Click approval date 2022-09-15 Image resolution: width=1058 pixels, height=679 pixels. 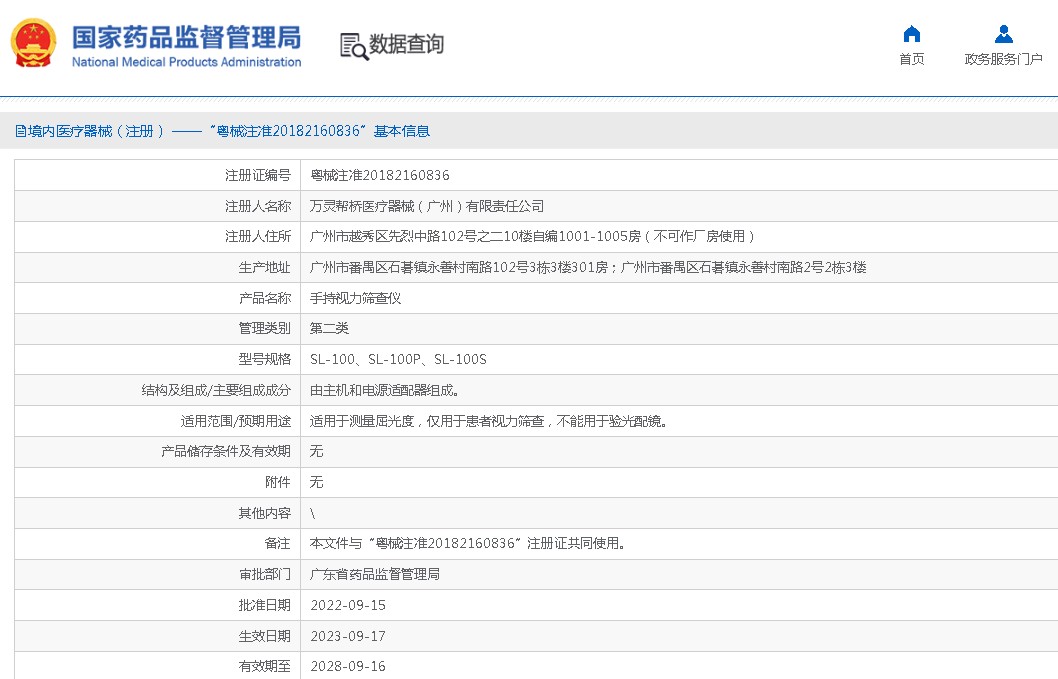tap(348, 605)
